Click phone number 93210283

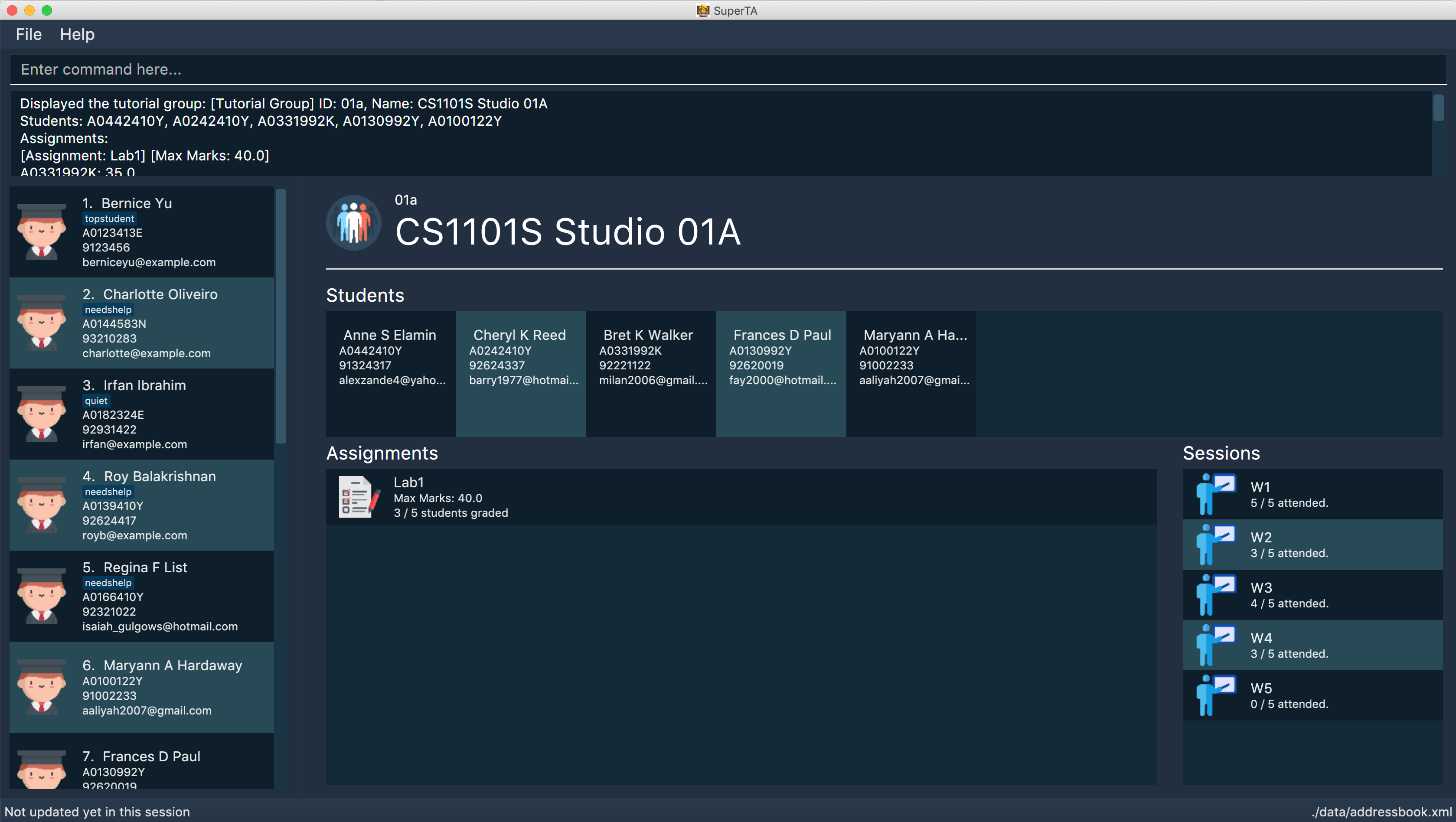[x=110, y=339]
